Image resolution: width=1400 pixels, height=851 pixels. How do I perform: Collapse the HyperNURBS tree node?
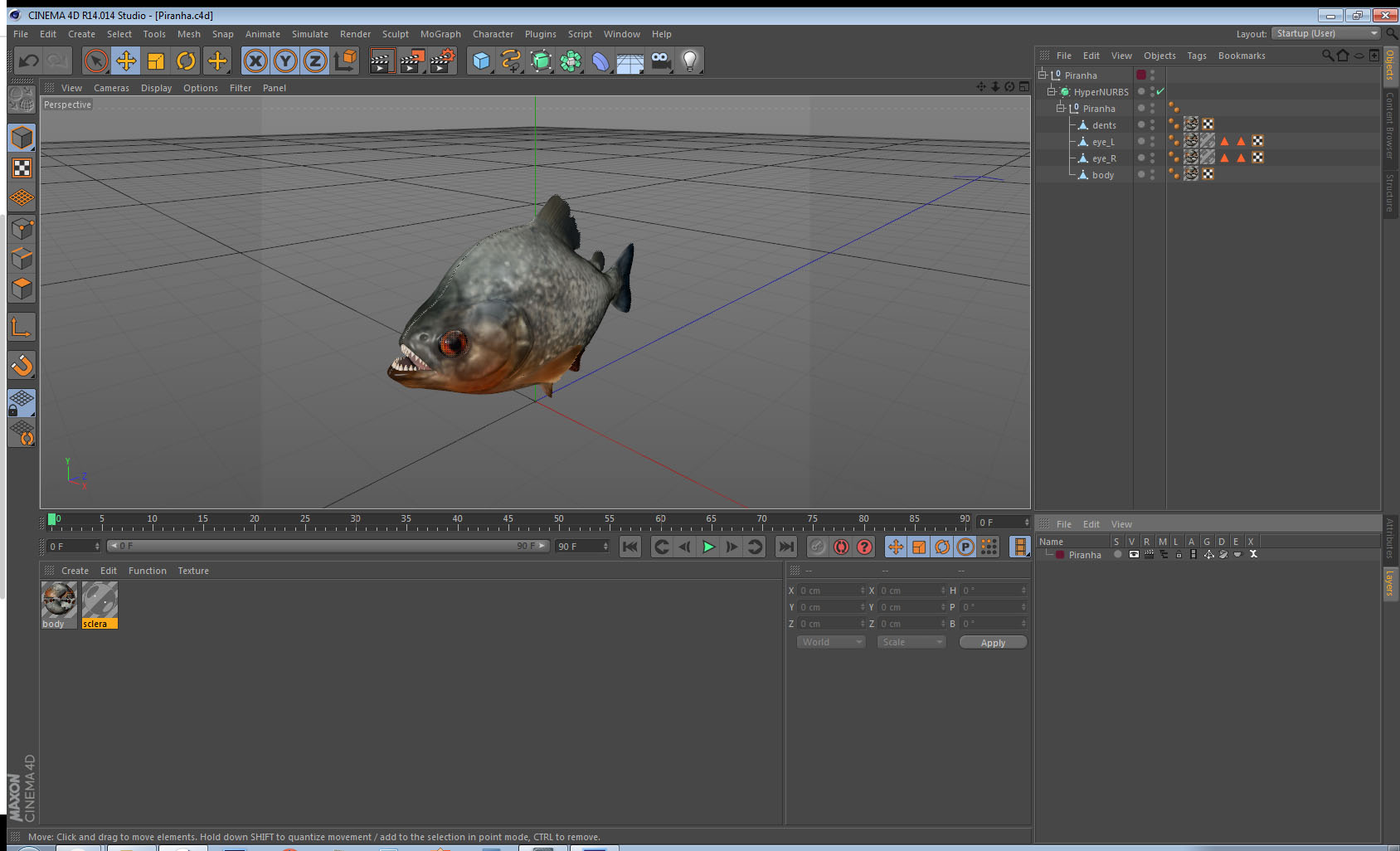tap(1051, 91)
